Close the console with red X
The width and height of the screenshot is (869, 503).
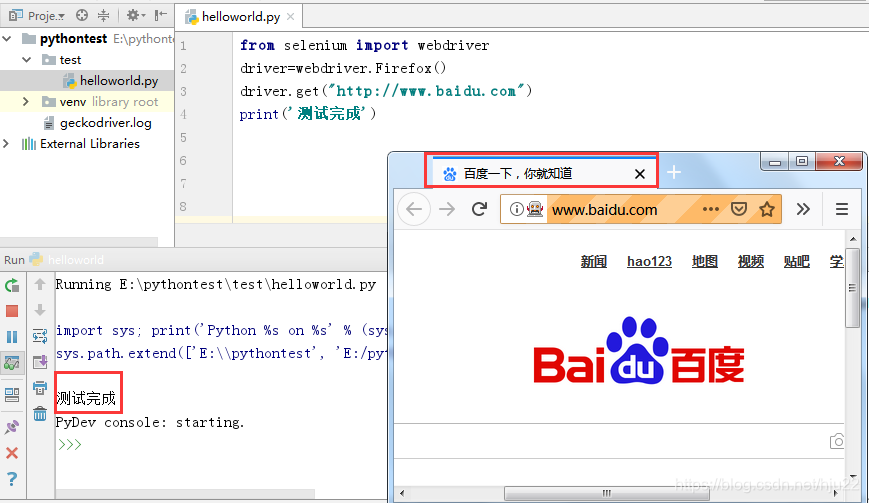tap(12, 453)
